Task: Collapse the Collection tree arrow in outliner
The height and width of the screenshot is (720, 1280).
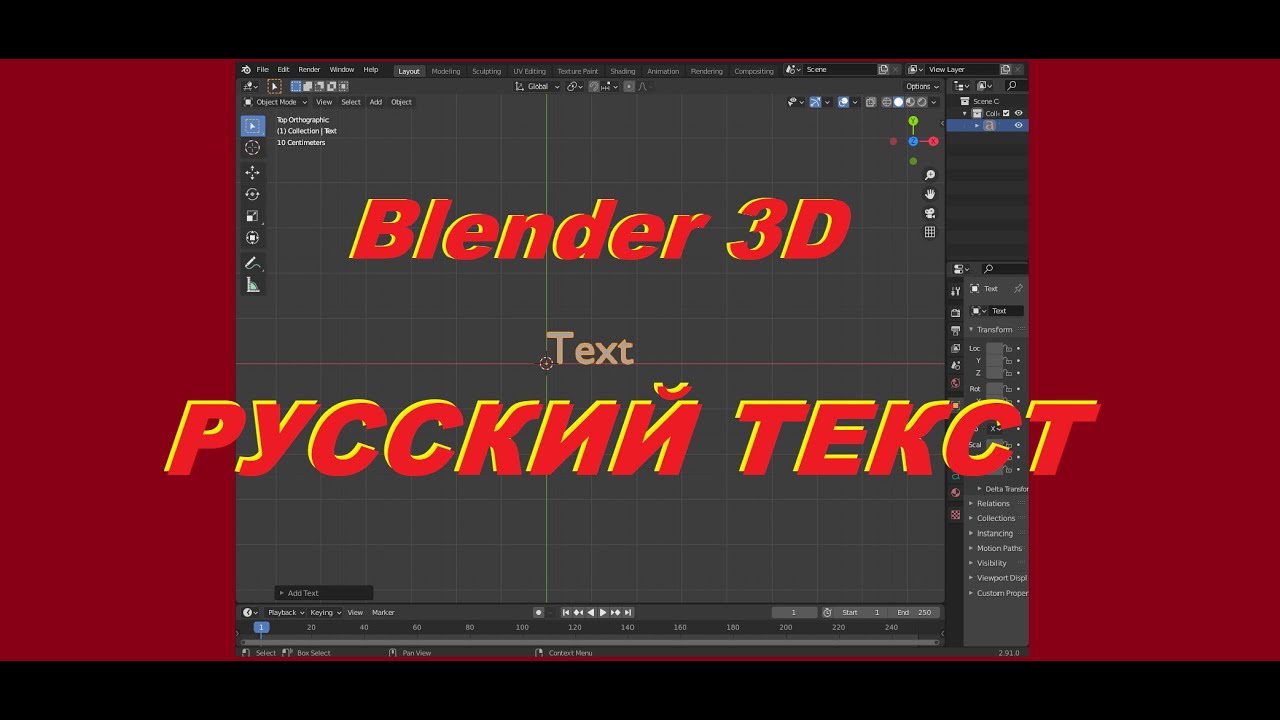Action: pos(965,113)
